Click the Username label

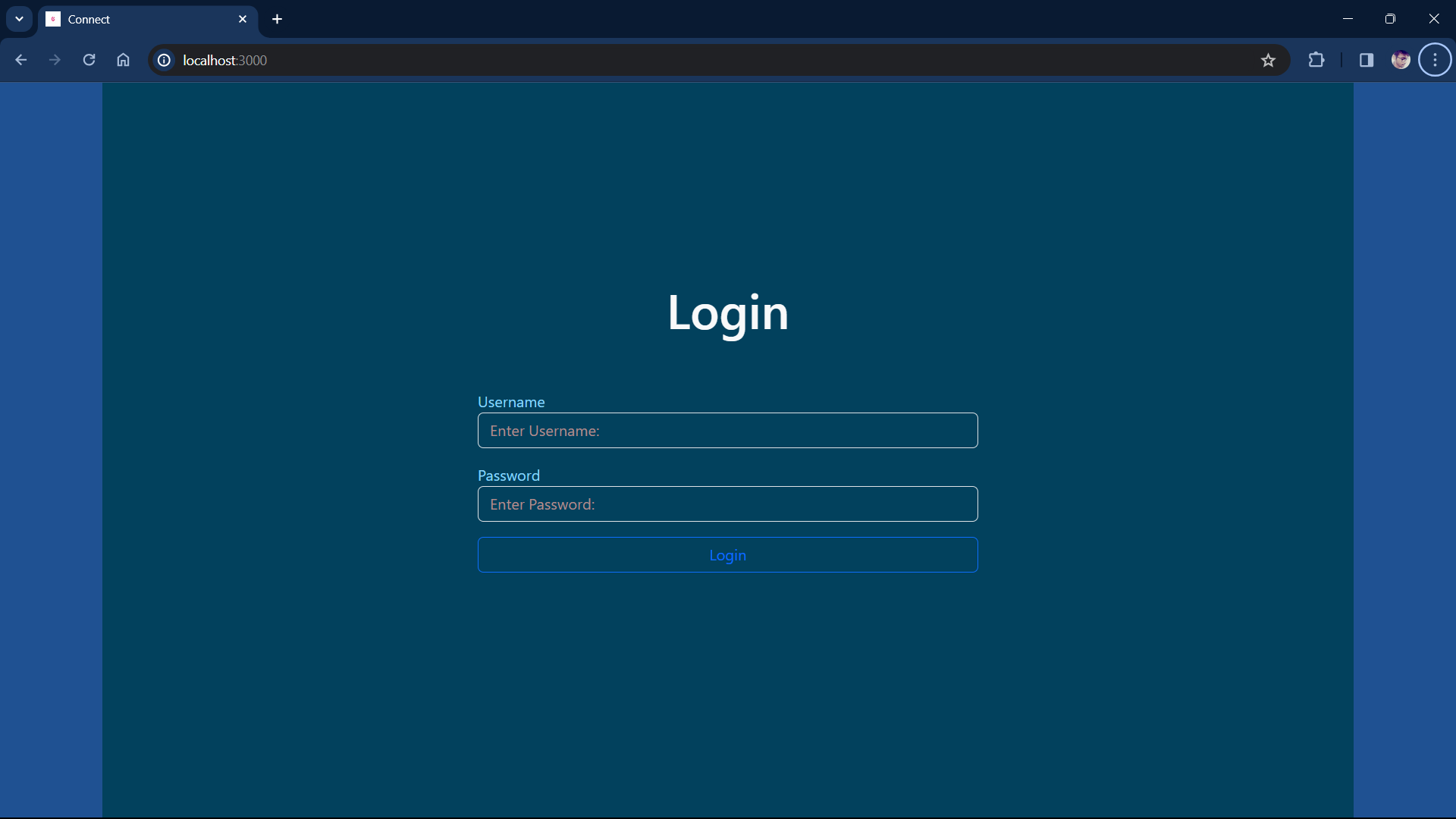(x=511, y=402)
